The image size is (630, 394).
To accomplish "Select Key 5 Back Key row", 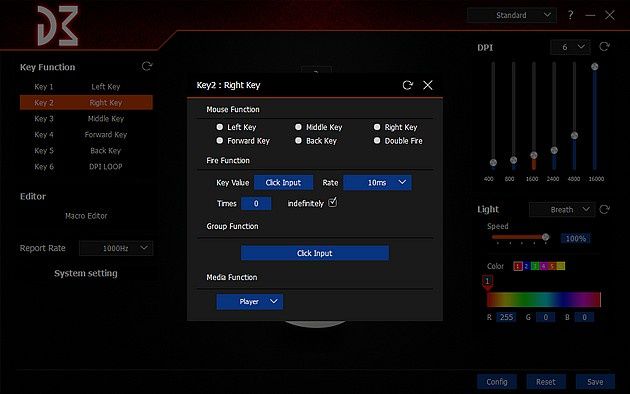I will pos(86,151).
